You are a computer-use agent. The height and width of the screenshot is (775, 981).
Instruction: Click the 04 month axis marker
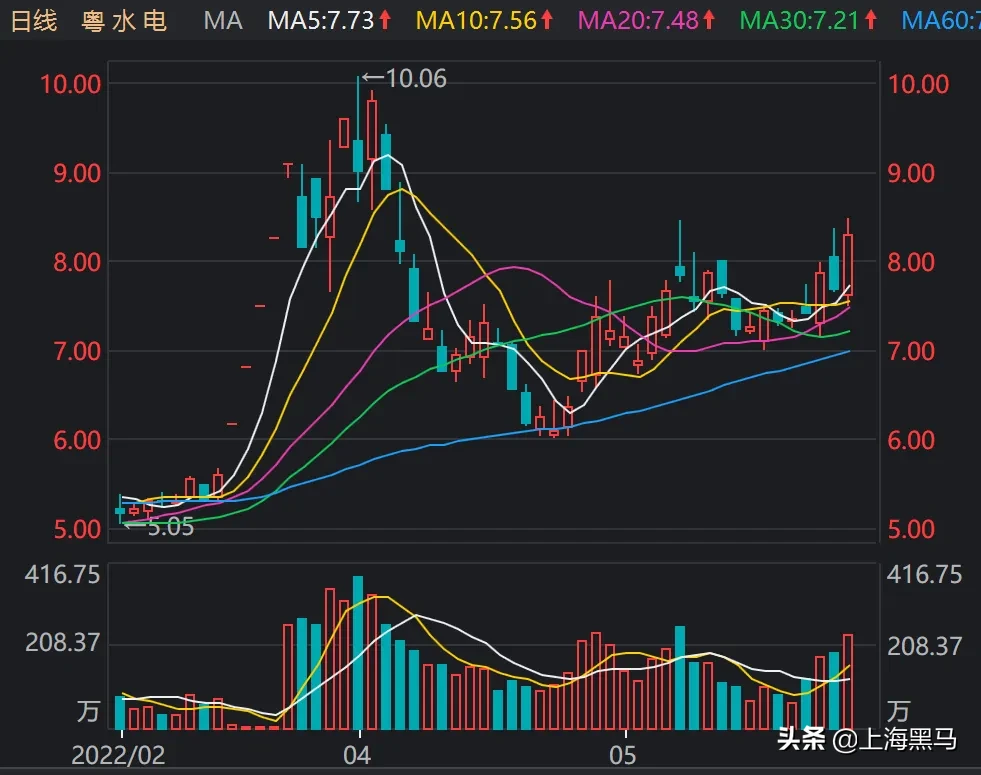(x=357, y=755)
